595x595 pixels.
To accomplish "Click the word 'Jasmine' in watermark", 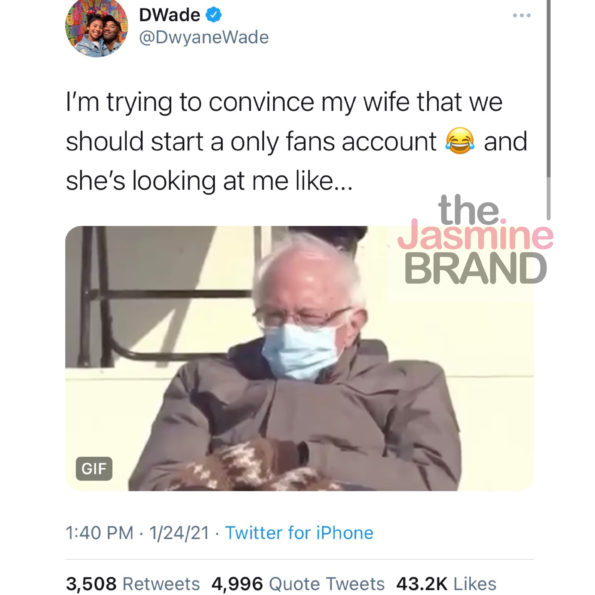I will coord(475,235).
